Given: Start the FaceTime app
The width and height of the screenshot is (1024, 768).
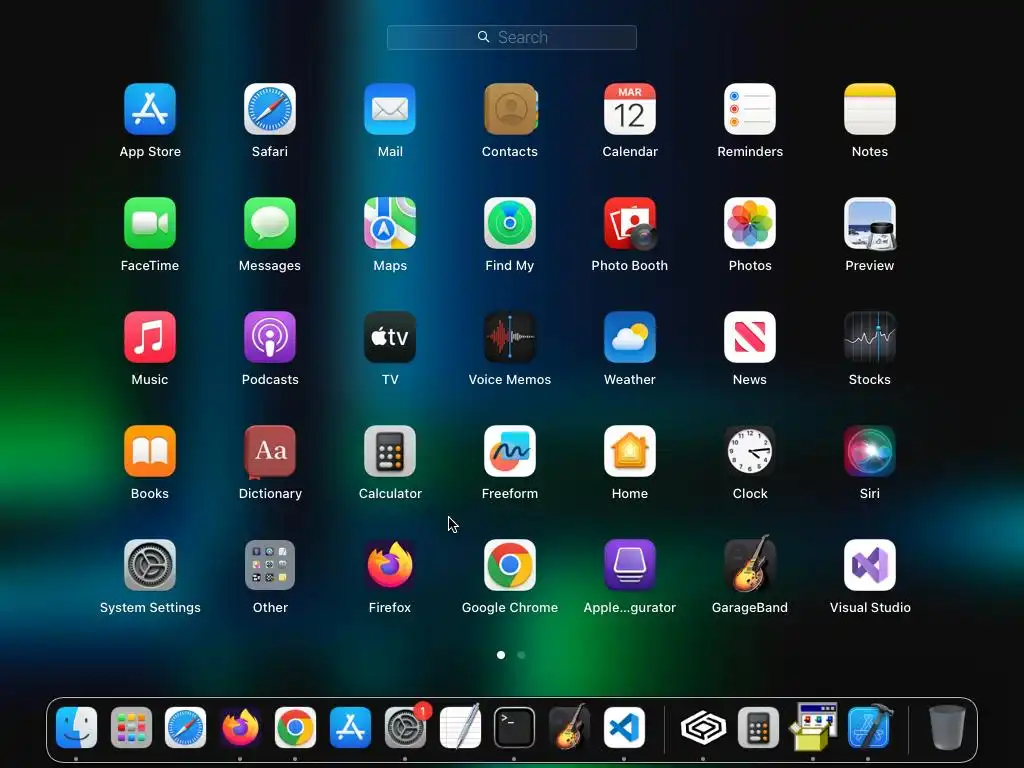Looking at the screenshot, I should point(150,223).
